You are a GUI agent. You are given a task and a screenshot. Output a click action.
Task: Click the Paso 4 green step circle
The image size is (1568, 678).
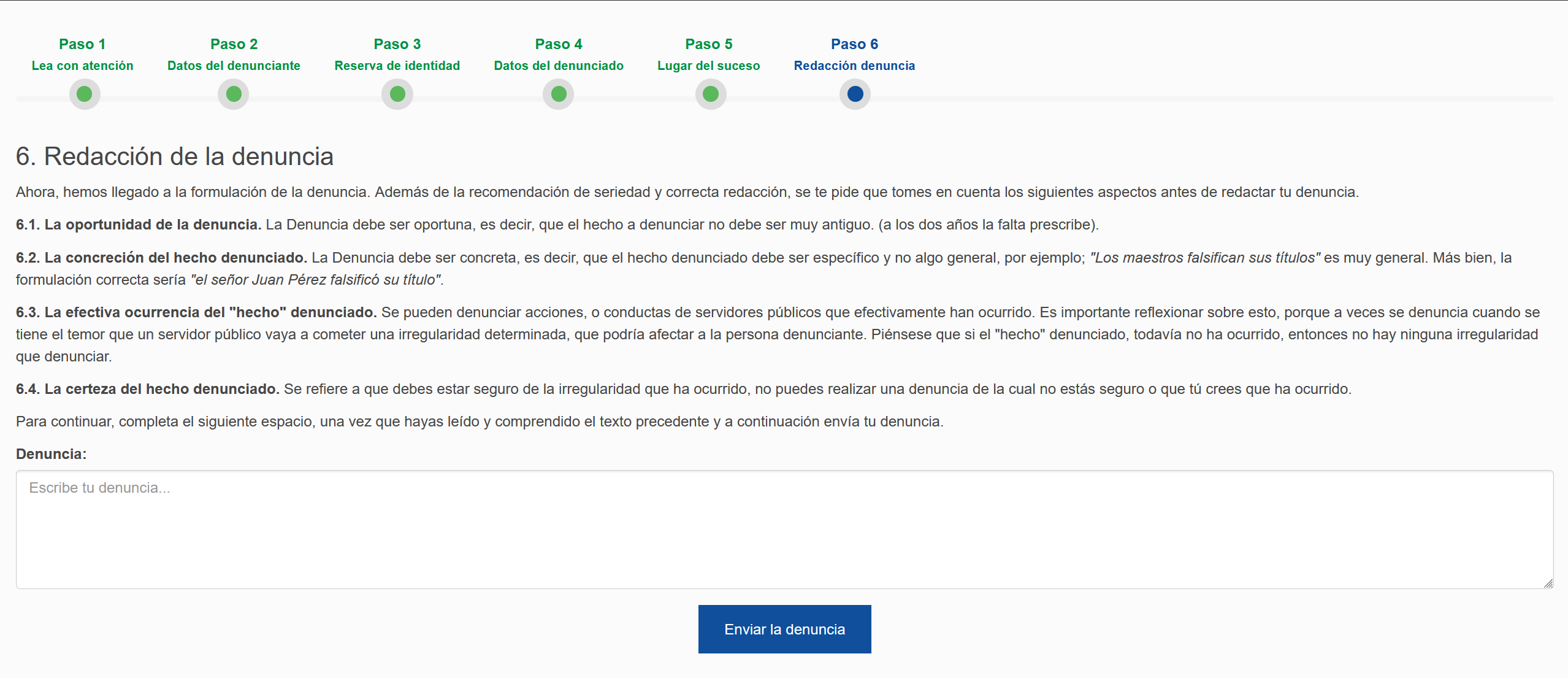(x=559, y=94)
